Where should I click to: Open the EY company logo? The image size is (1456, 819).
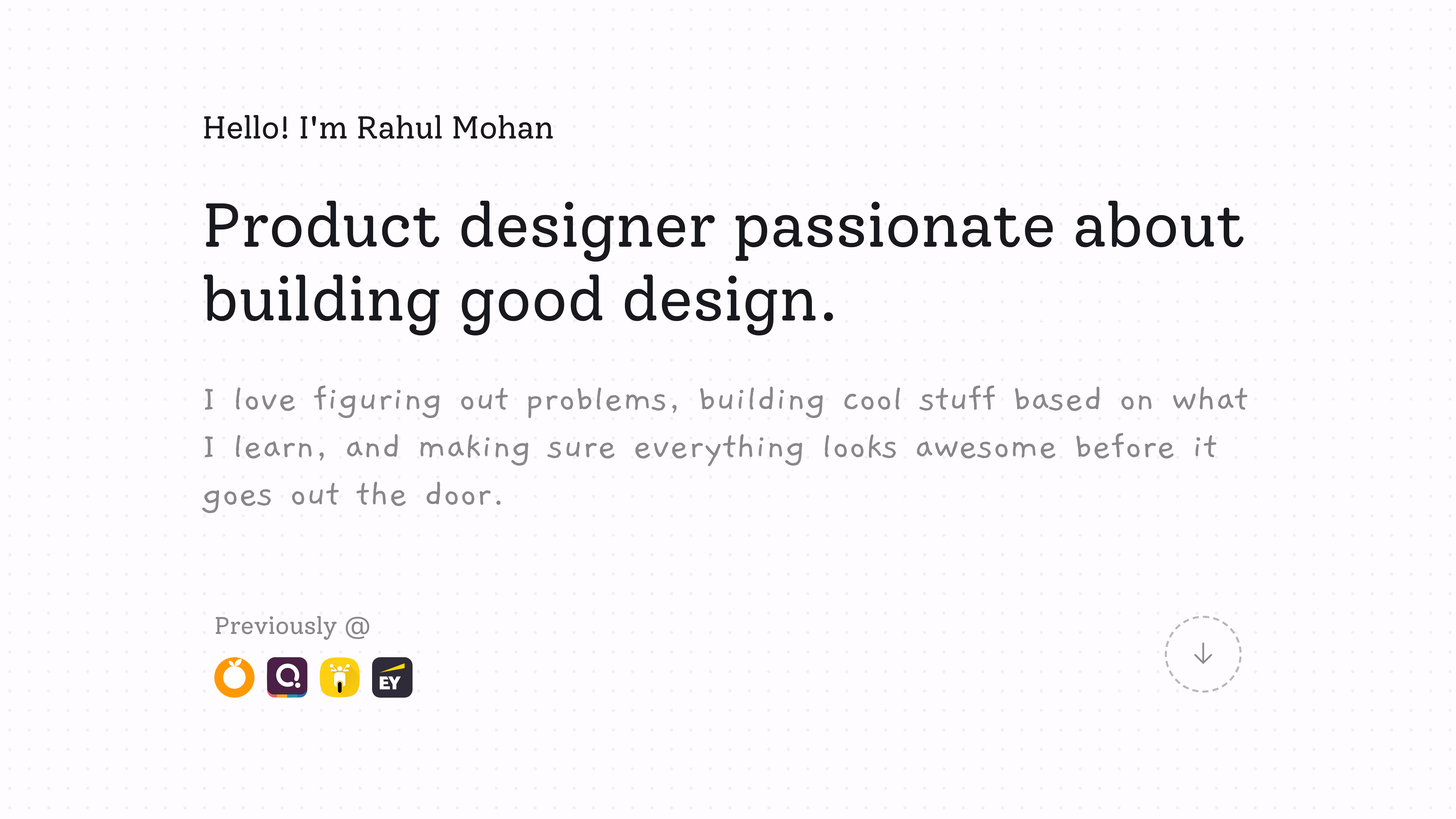pos(392,677)
